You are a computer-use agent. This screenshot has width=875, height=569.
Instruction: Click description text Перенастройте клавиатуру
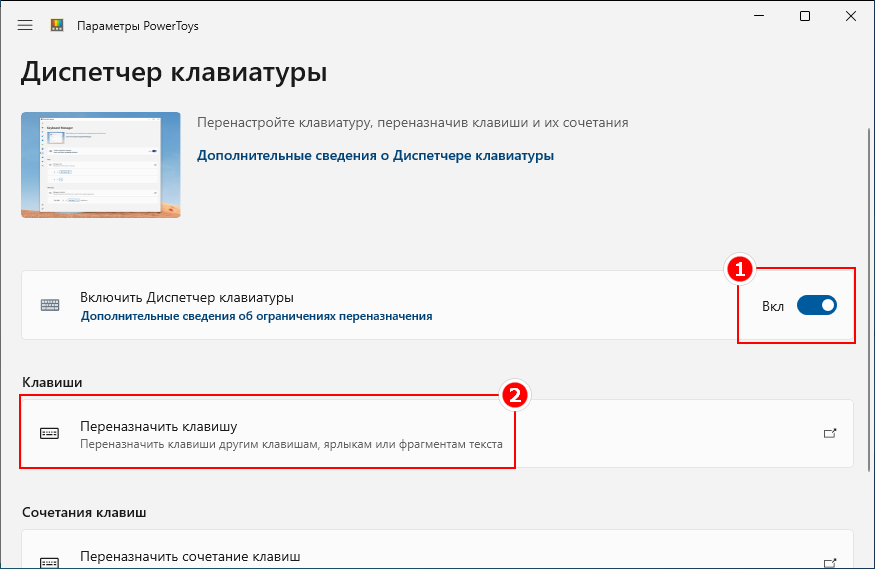(412, 122)
